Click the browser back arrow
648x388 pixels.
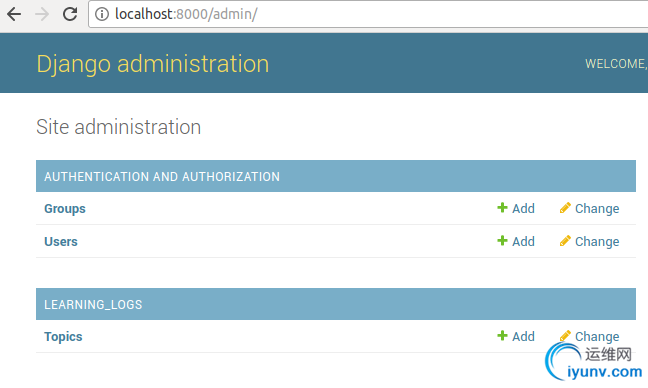pos(14,14)
